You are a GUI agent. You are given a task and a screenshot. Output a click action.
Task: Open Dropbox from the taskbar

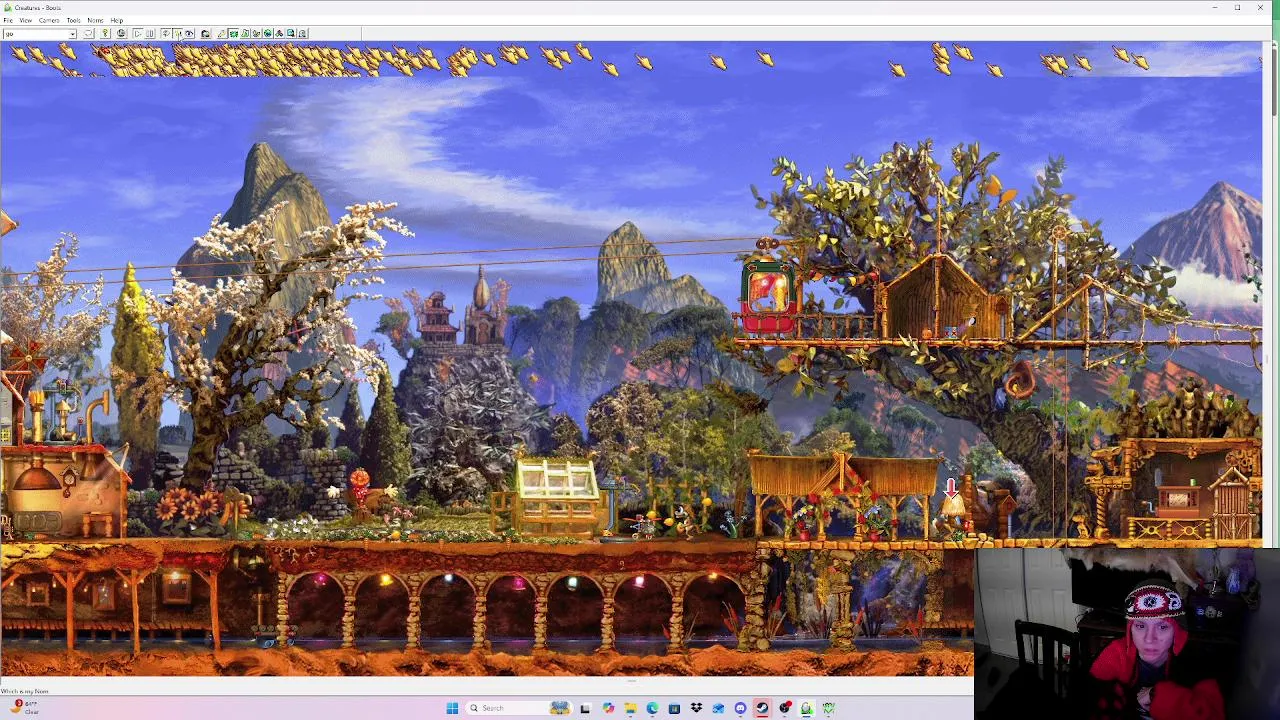click(696, 708)
